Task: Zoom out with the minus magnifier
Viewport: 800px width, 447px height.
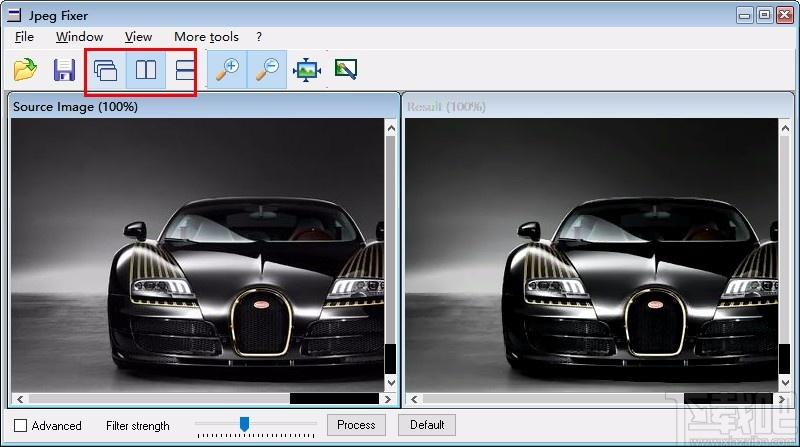Action: click(267, 70)
